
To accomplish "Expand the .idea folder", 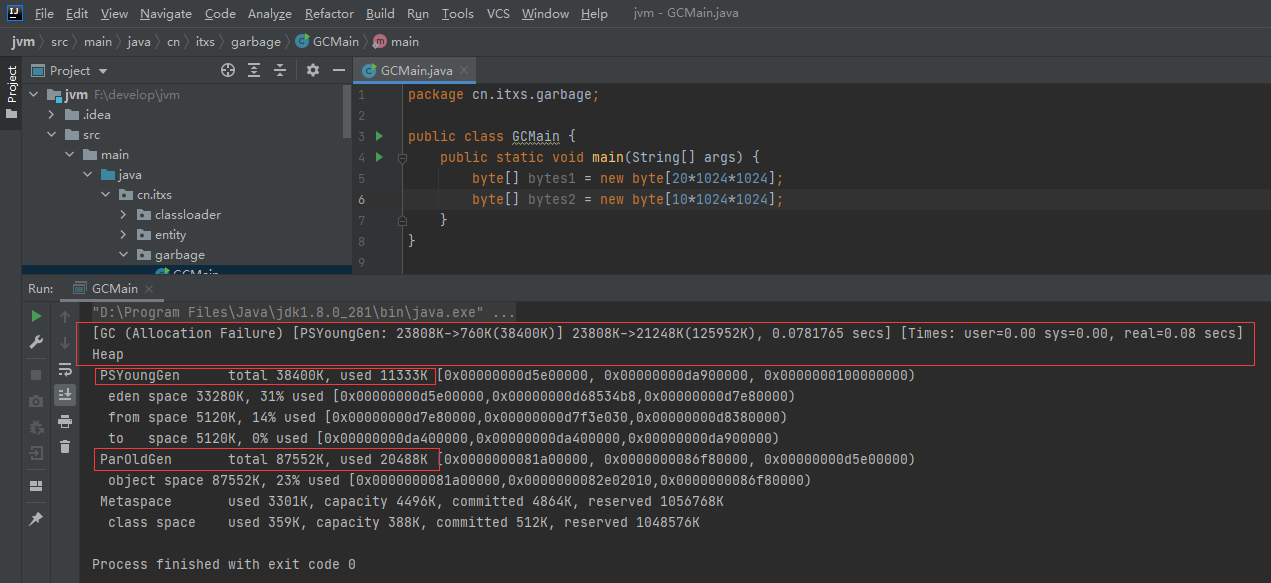I will pos(52,115).
